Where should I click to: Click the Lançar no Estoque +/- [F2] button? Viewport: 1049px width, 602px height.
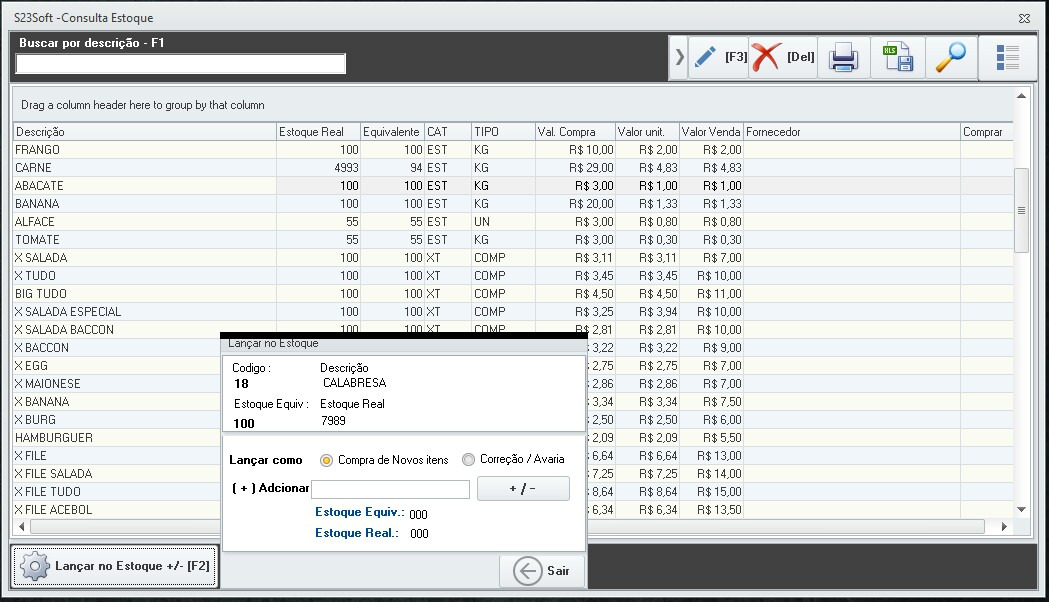tap(115, 566)
